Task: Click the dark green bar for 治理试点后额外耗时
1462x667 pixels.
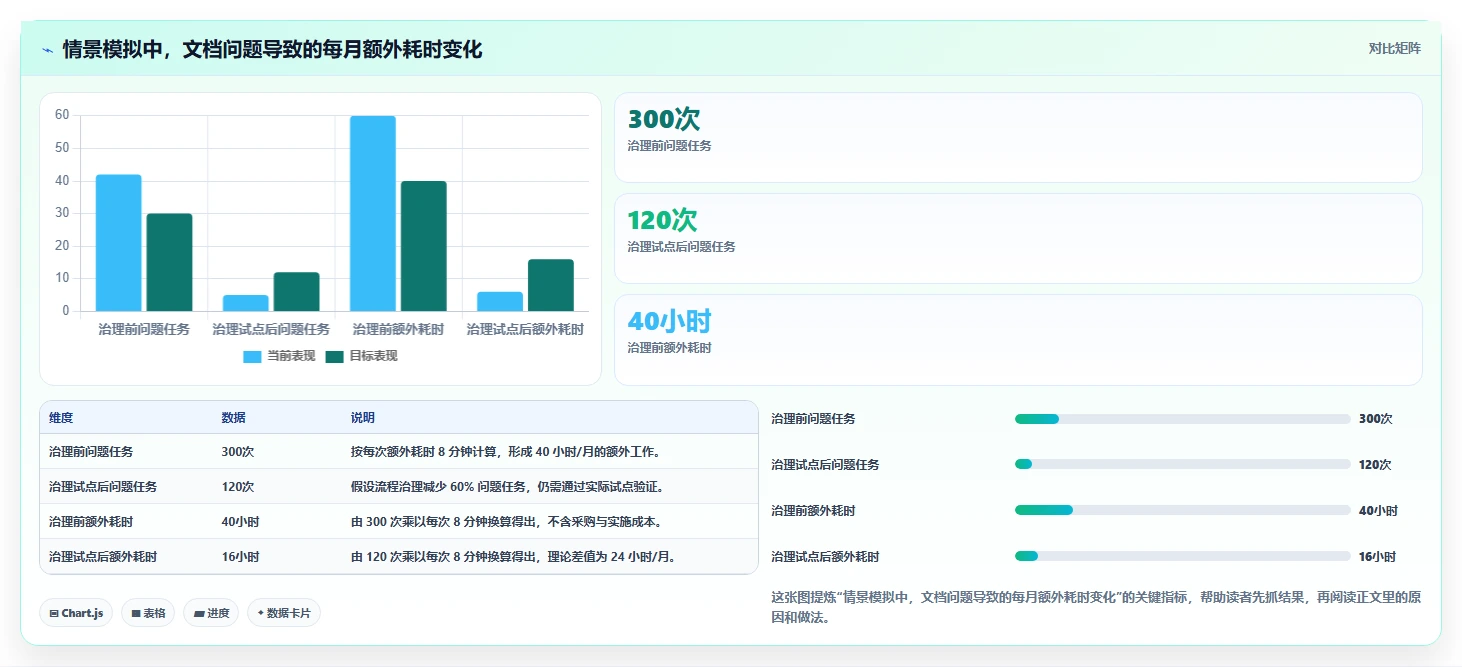Action: pos(551,285)
